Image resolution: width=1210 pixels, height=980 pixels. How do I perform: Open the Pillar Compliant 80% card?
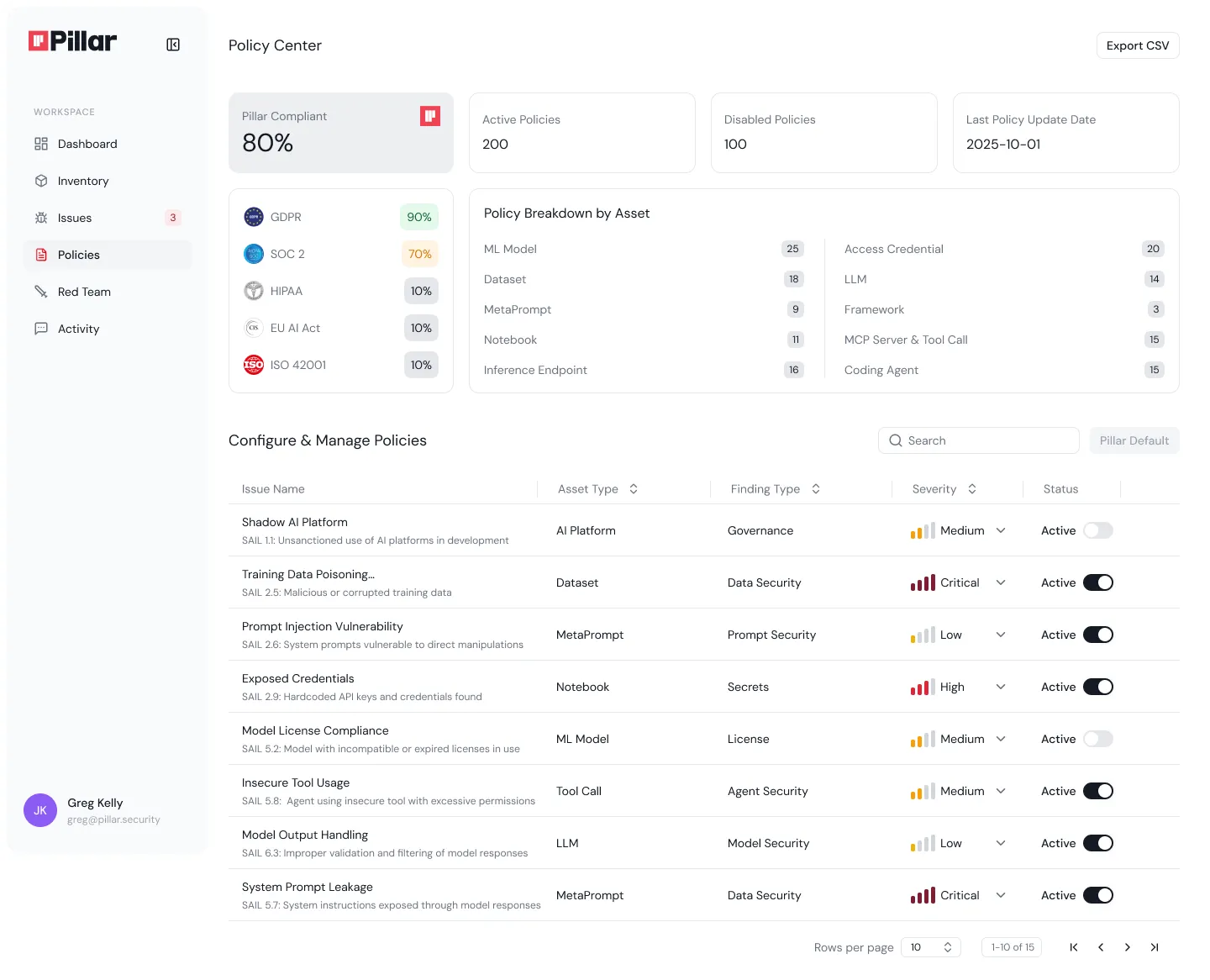point(341,133)
